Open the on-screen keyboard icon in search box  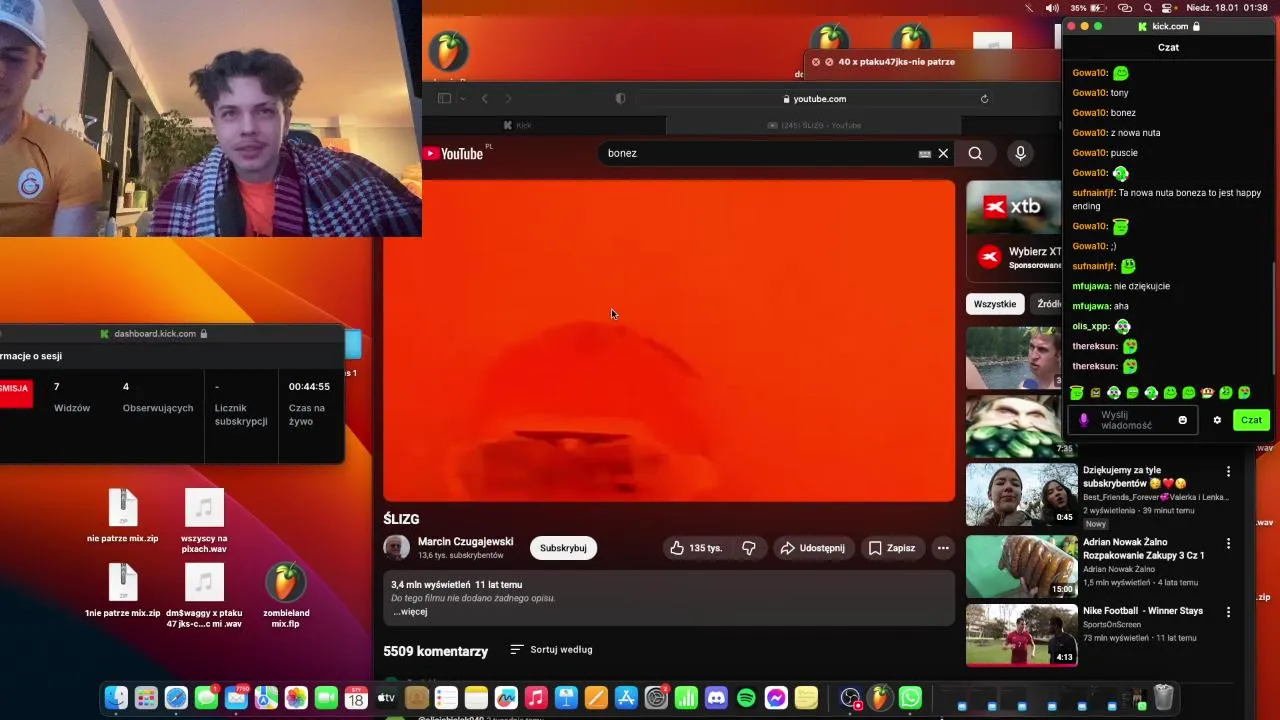pos(925,153)
